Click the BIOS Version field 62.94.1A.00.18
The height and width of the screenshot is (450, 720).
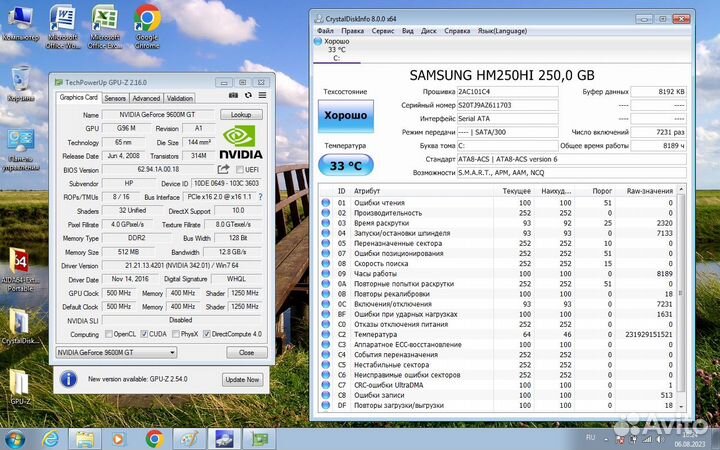158,169
